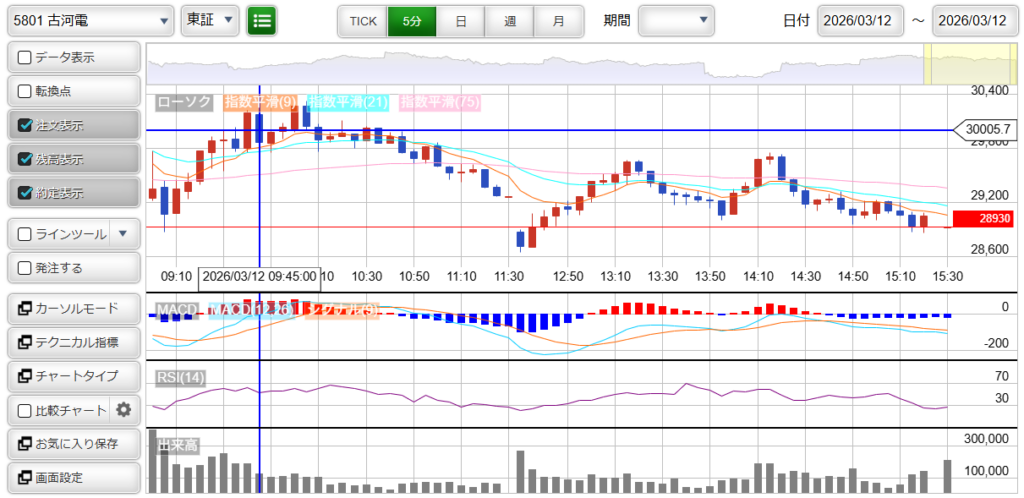
Task: Disable the 約定表示 checkbox
Action: [25, 193]
